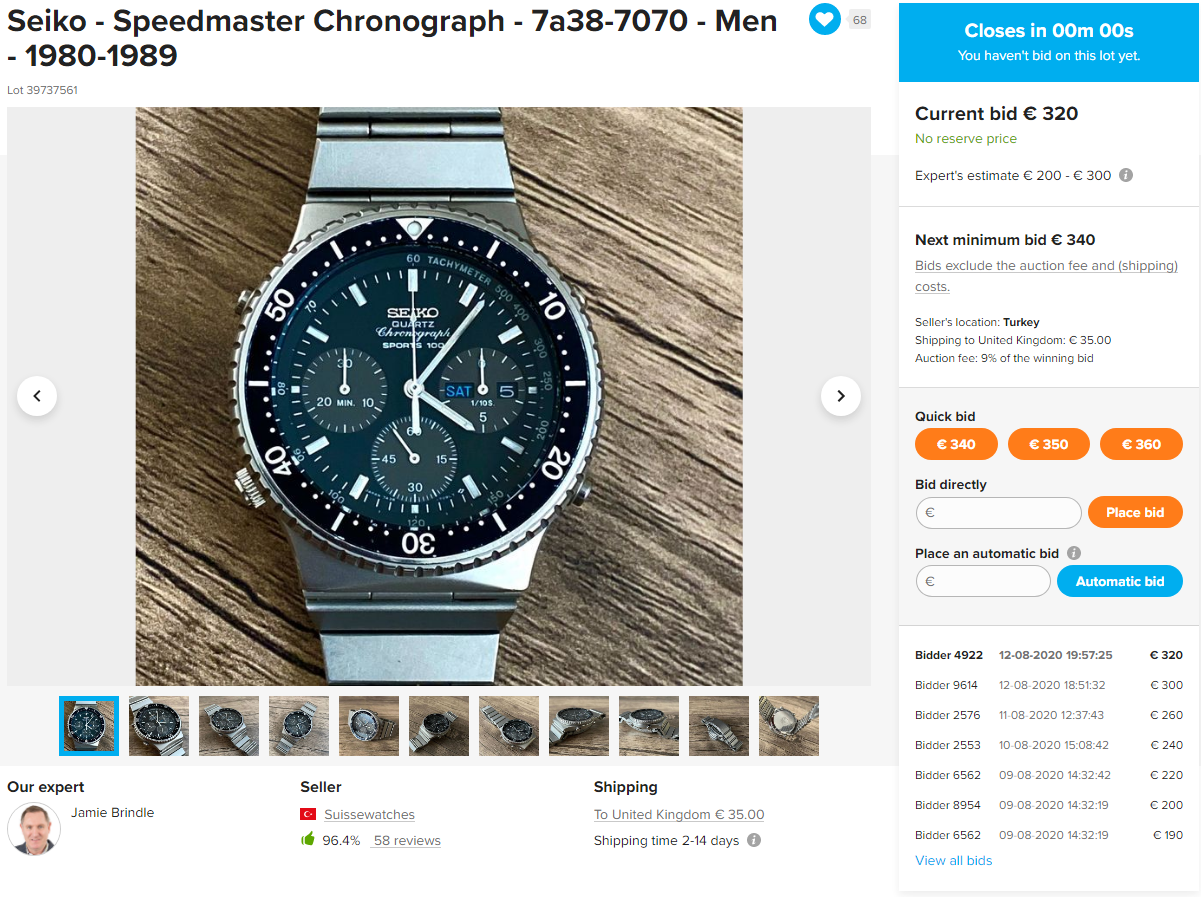Focus the Bid directly amount field
Viewport: 1201px width, 897px height.
click(998, 513)
